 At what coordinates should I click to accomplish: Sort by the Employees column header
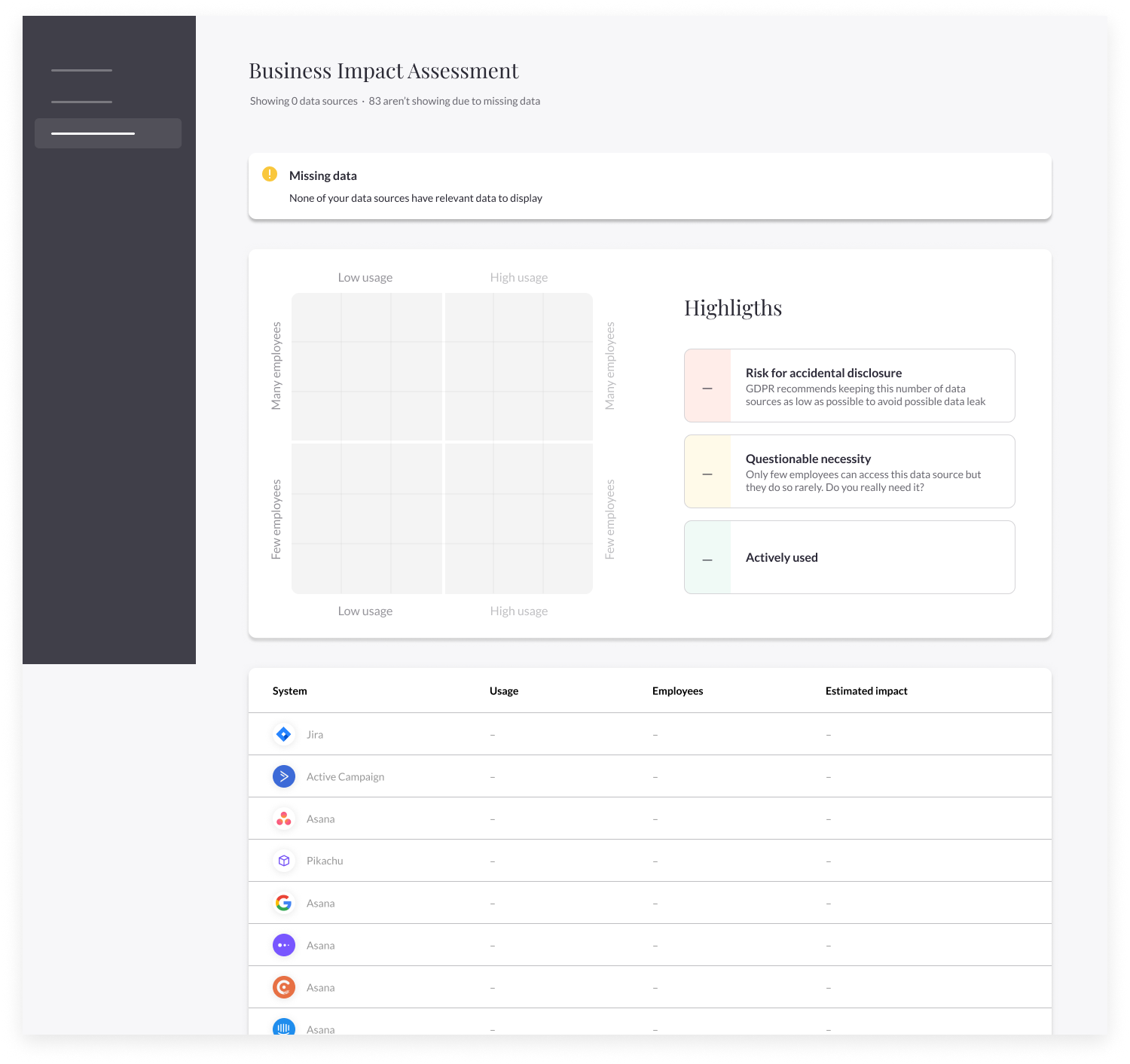tap(678, 691)
